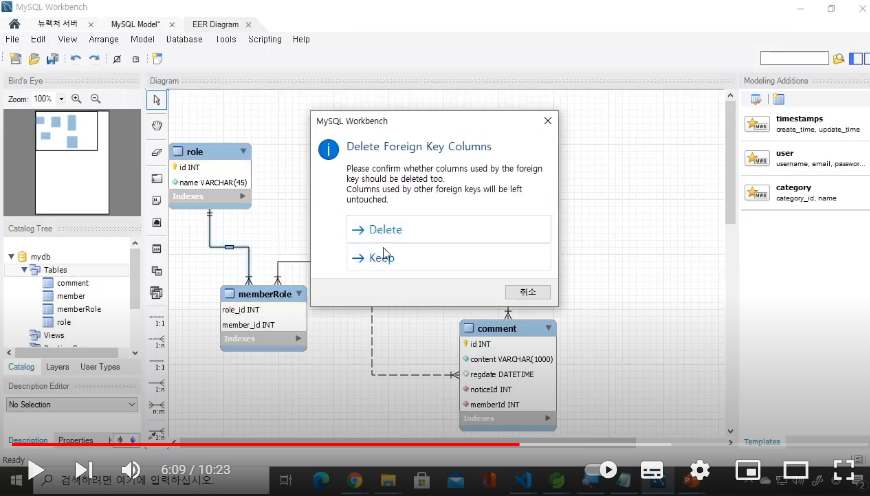Click the user template icon
This screenshot has width=870, height=496.
pos(757,158)
